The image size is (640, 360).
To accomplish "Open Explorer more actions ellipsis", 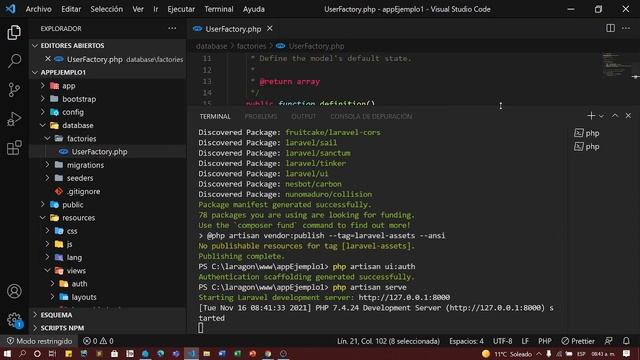I will [x=172, y=28].
